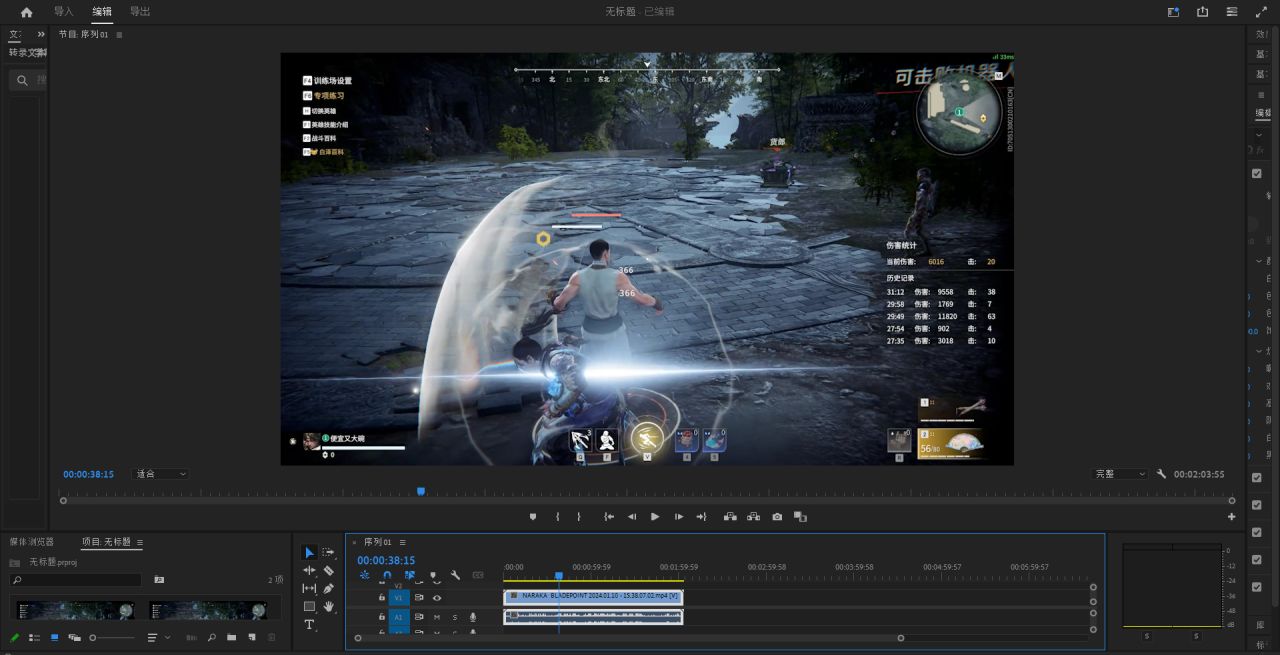1280x655 pixels.
Task: Pick the Pen tool
Action: point(328,588)
